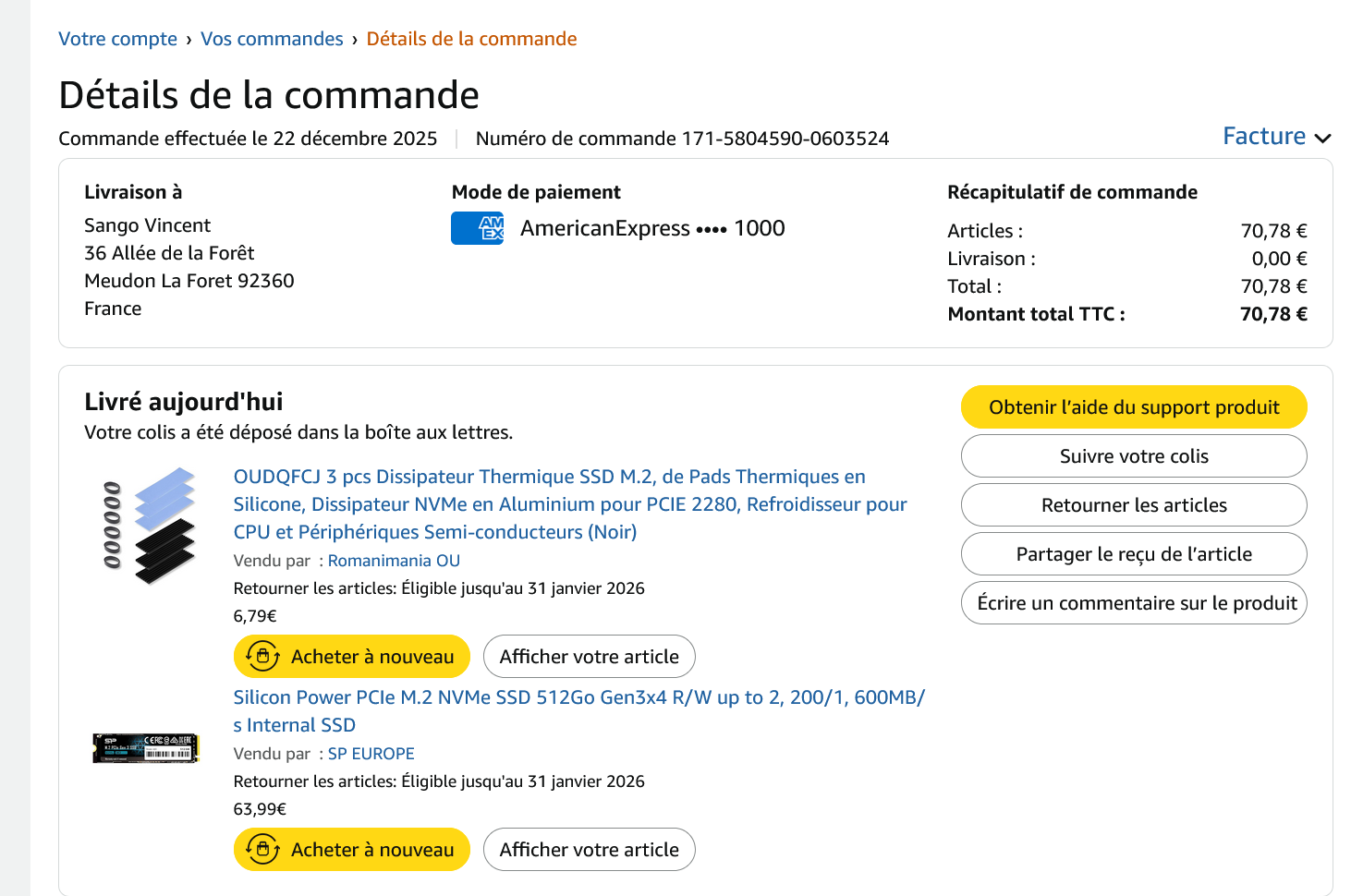
Task: Visit seller Romanimania OU page
Action: click(394, 561)
